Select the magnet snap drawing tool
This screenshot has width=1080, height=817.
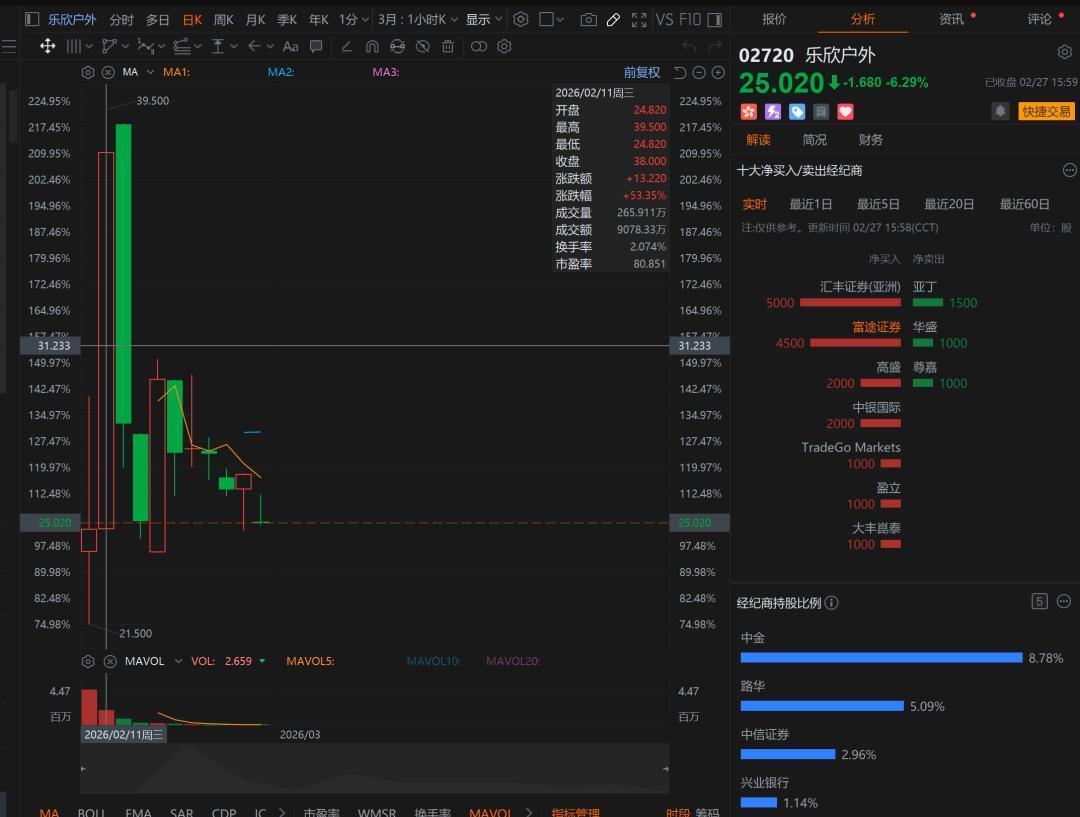coord(372,46)
